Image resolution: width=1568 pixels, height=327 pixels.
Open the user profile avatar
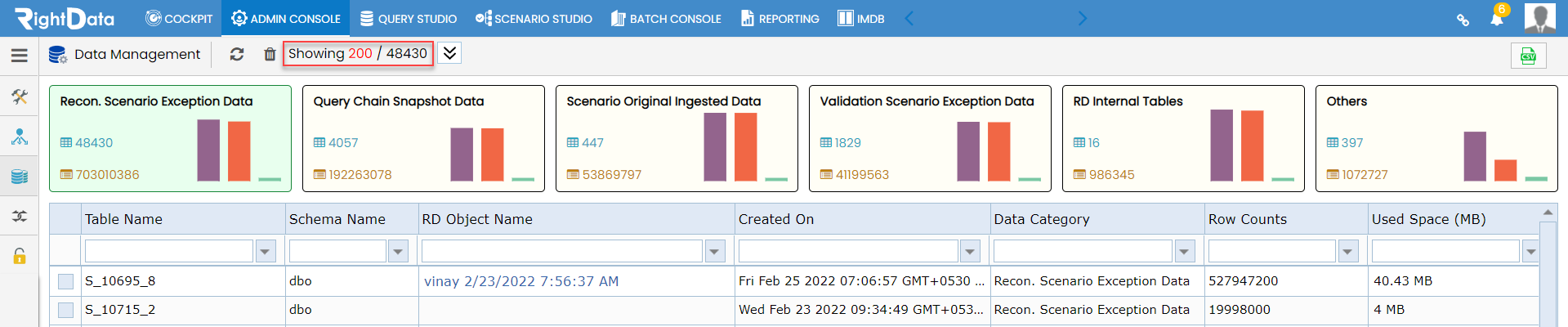pos(1540,18)
